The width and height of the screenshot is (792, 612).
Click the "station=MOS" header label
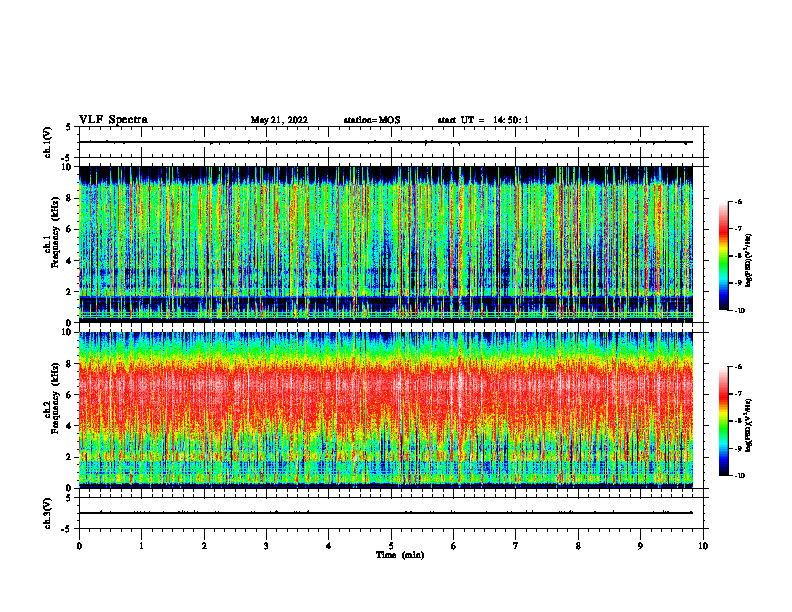pos(372,120)
